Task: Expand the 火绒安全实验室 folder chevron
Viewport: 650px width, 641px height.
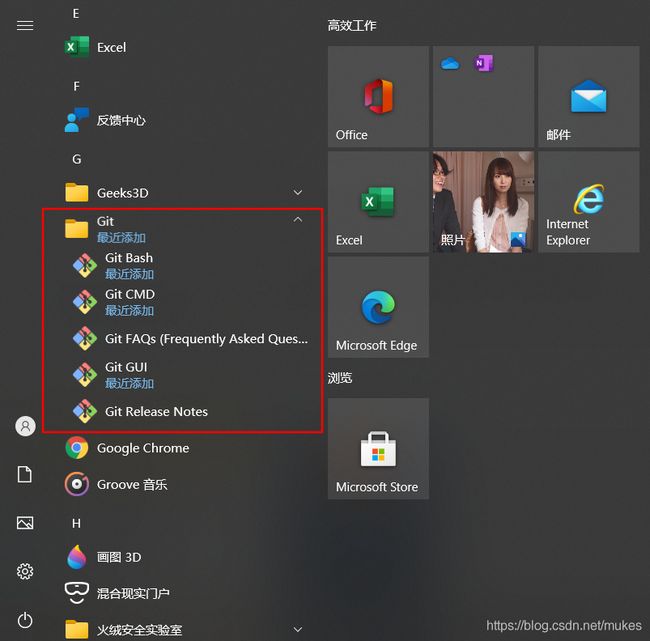Action: point(298,629)
